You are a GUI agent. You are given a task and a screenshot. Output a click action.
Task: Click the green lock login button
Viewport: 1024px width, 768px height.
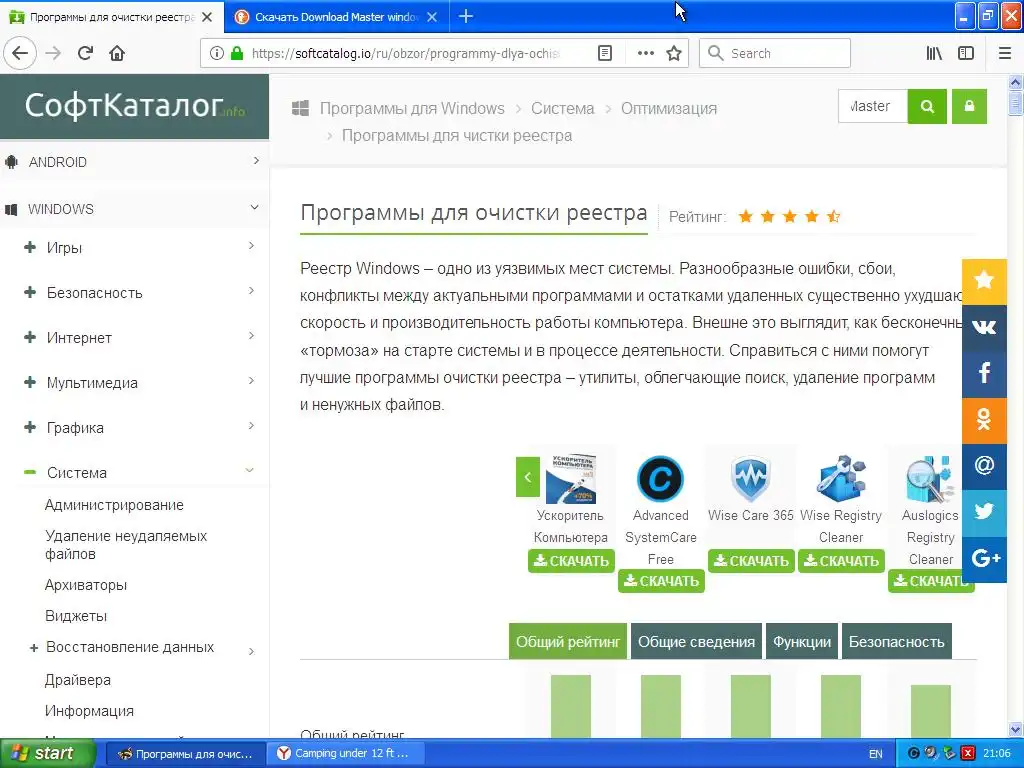tap(969, 106)
